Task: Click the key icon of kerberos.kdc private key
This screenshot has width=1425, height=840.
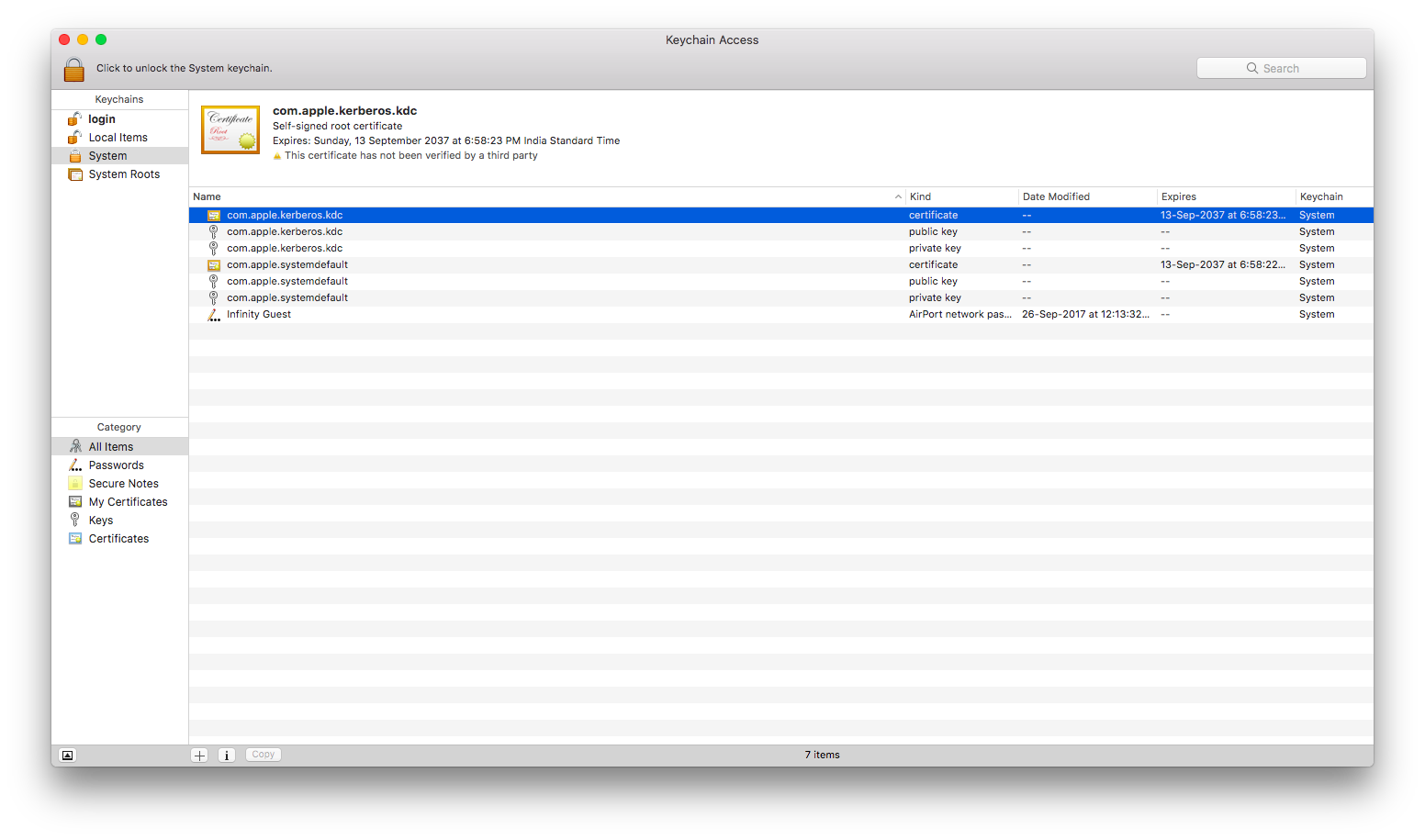Action: click(214, 249)
